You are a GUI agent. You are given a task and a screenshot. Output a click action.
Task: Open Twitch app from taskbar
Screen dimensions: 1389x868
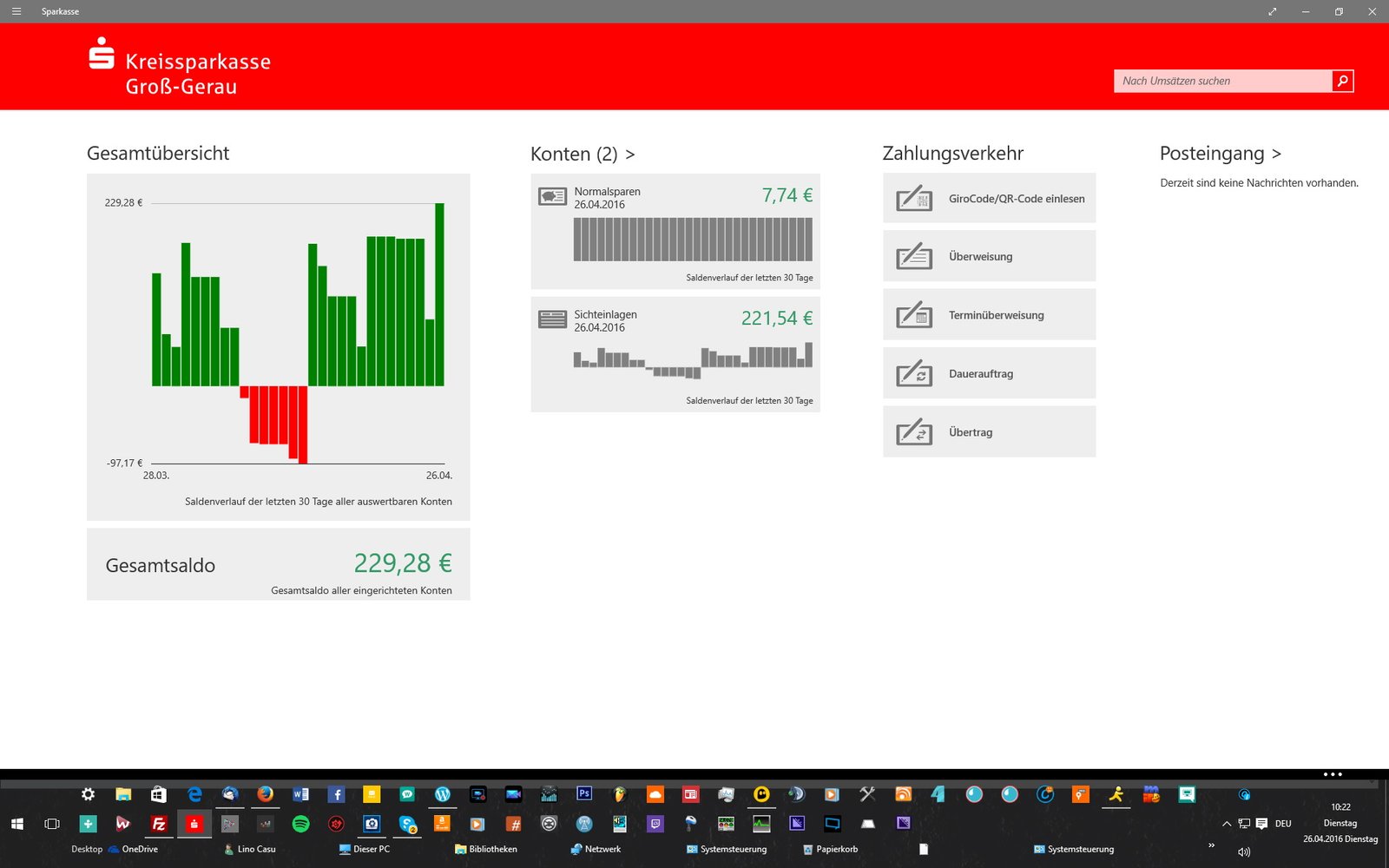click(655, 824)
